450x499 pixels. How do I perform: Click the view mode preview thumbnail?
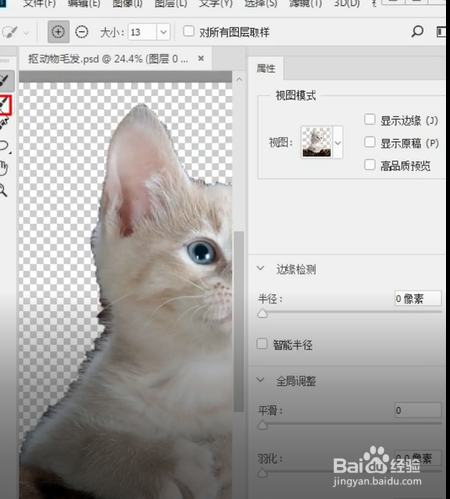[317, 142]
